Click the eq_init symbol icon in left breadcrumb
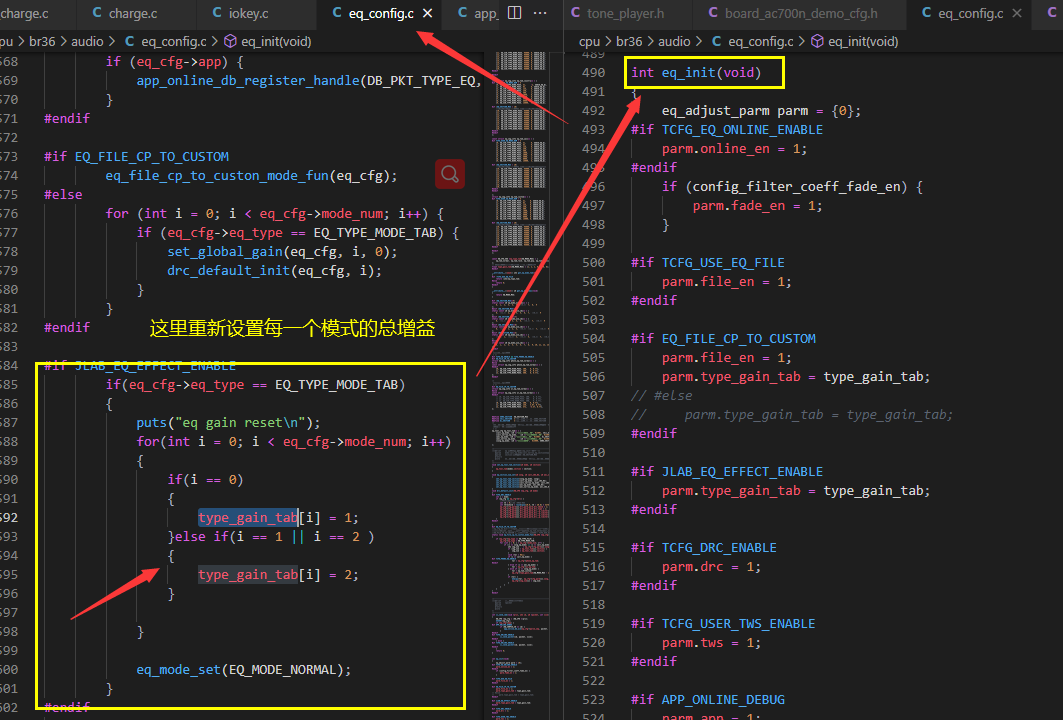Image resolution: width=1063 pixels, height=720 pixels. coord(230,41)
